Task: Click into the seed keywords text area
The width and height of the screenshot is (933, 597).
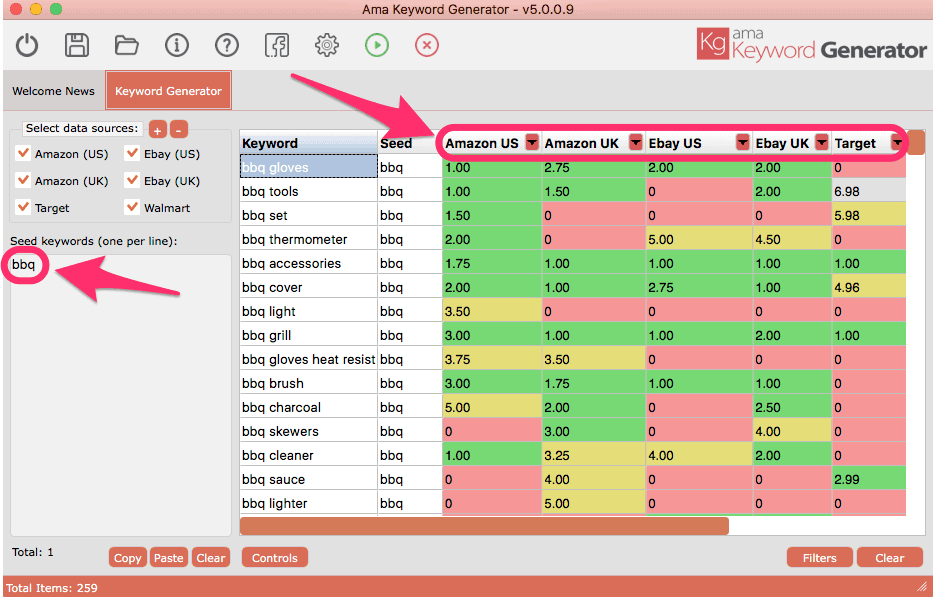Action: point(121,395)
